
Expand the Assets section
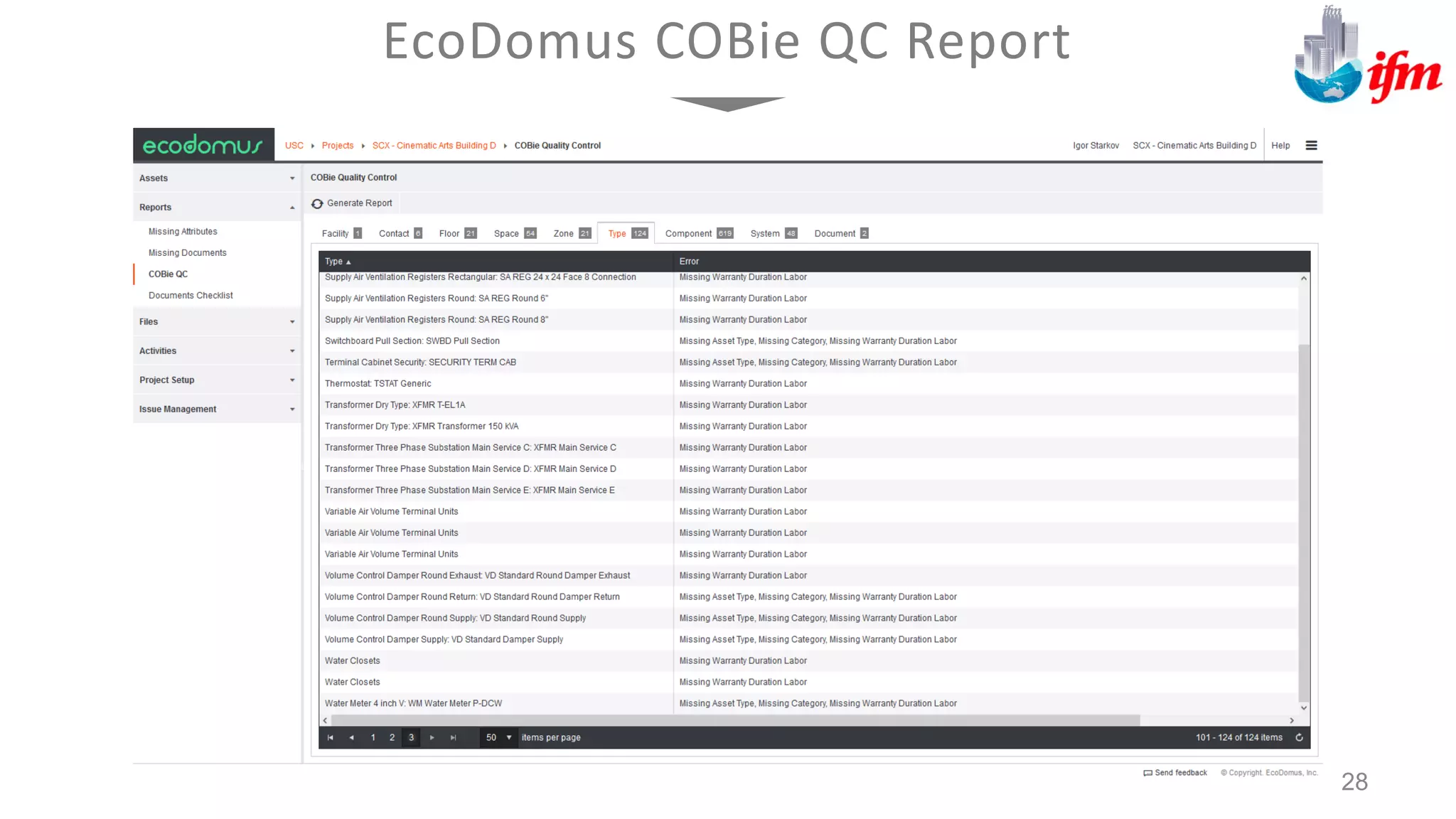[217, 178]
